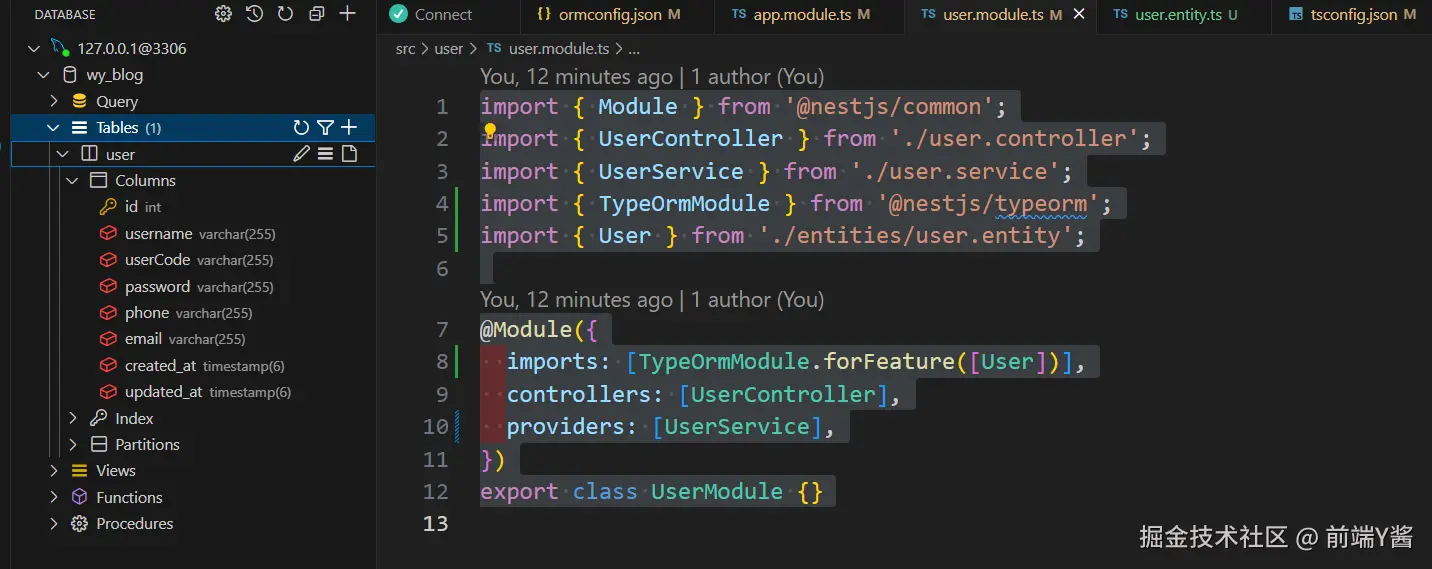Select the updated_at timestamp column
The width and height of the screenshot is (1432, 569).
point(193,392)
